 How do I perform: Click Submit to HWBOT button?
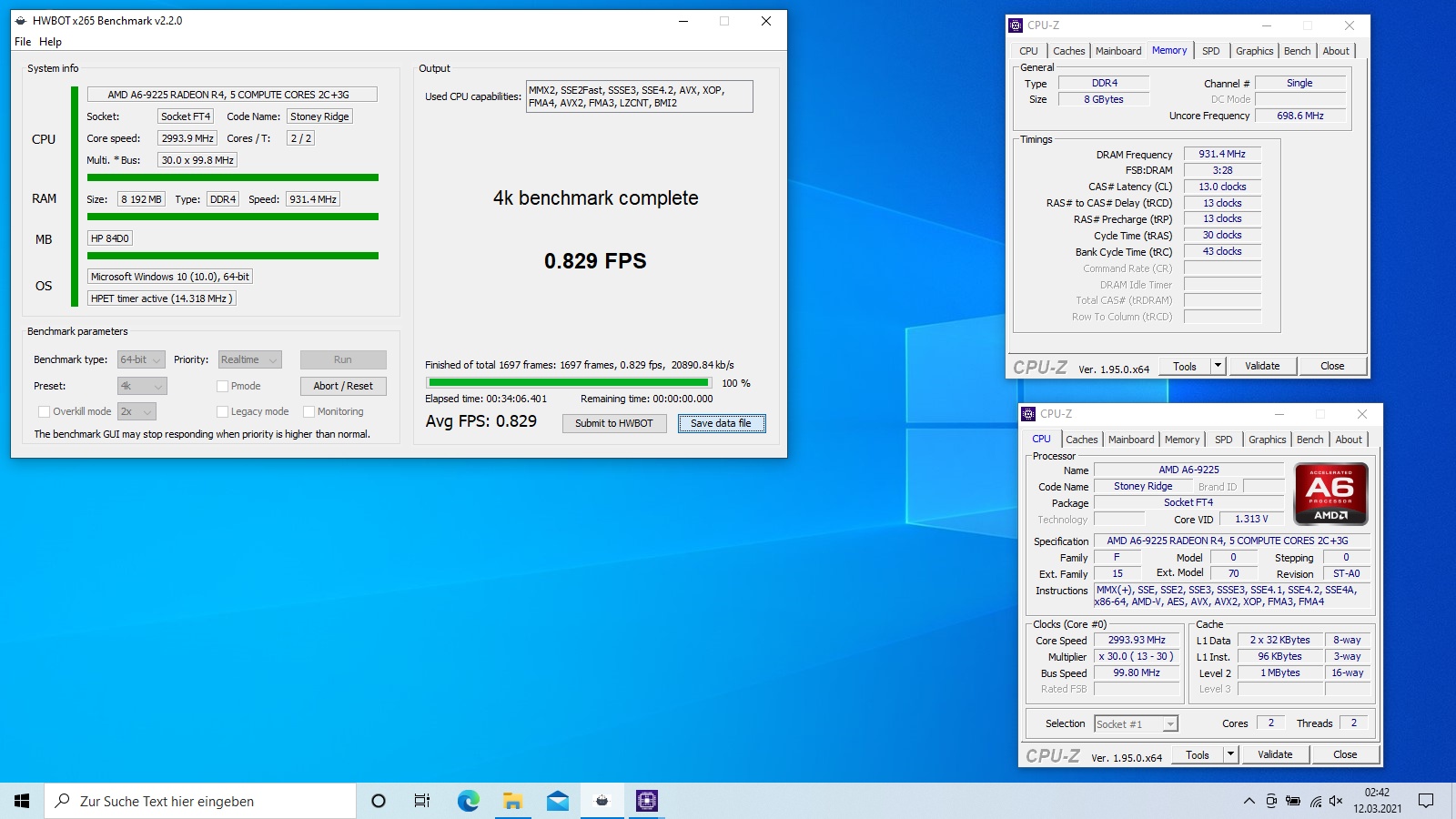coord(614,423)
